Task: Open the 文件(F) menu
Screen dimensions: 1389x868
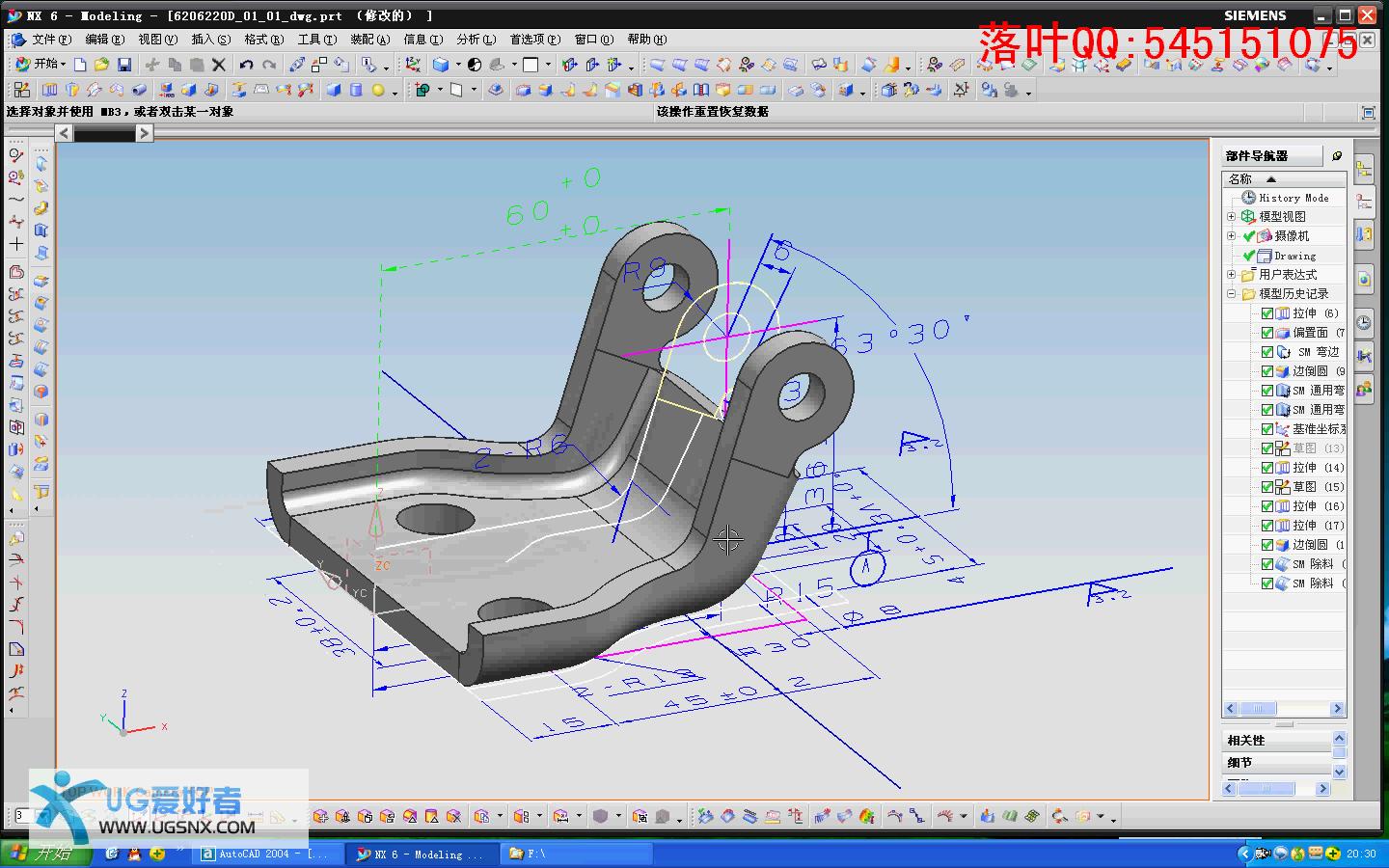Action: pyautogui.click(x=51, y=40)
